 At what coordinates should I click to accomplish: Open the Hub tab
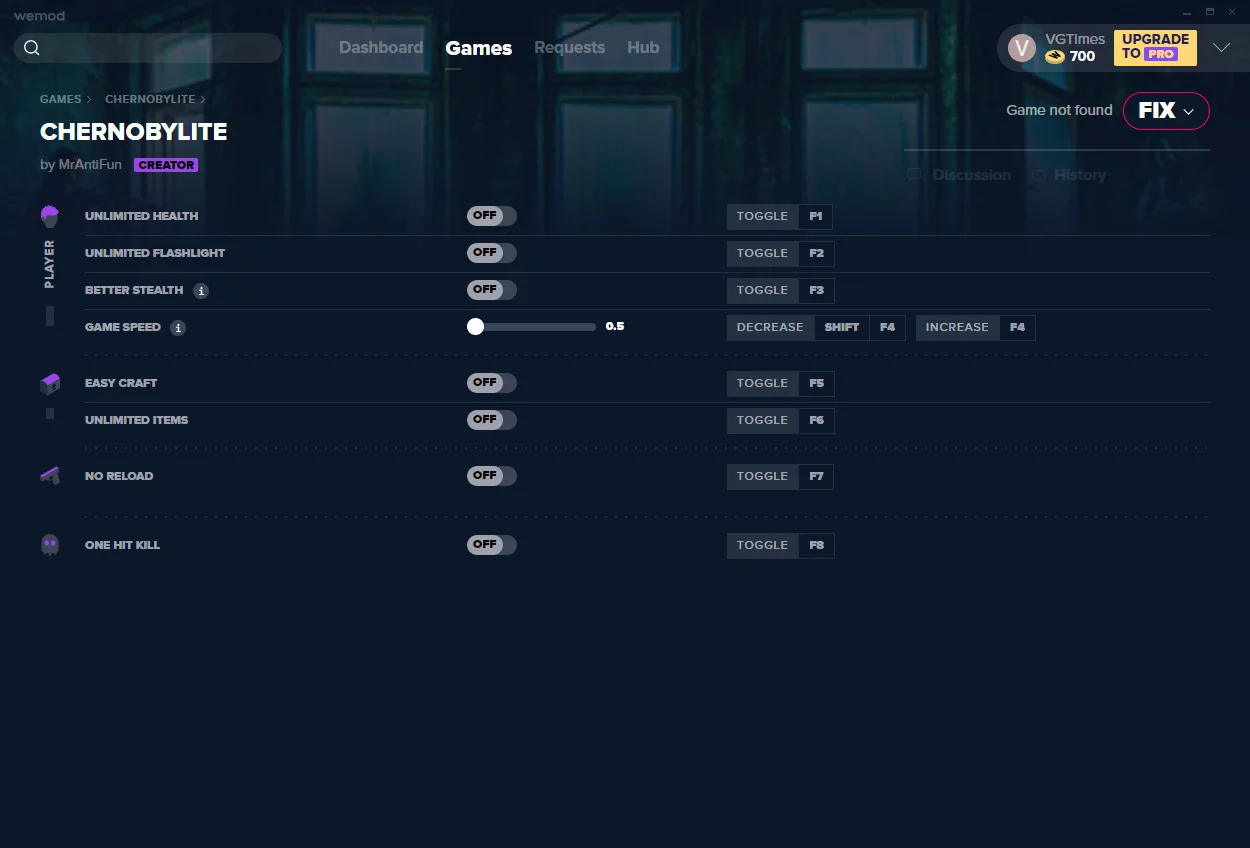(643, 48)
